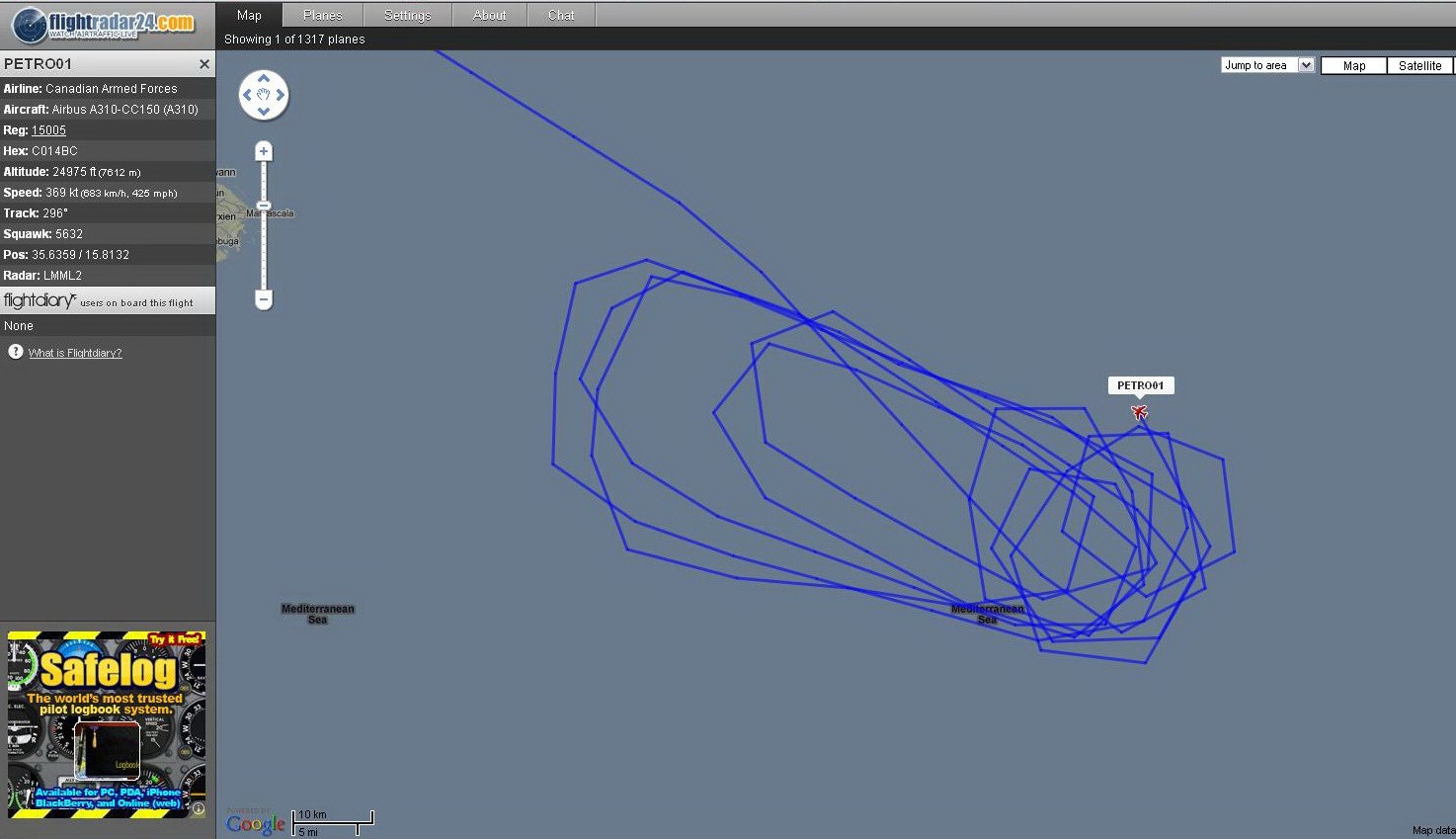
Task: Switch map to Map view
Action: click(x=1353, y=65)
